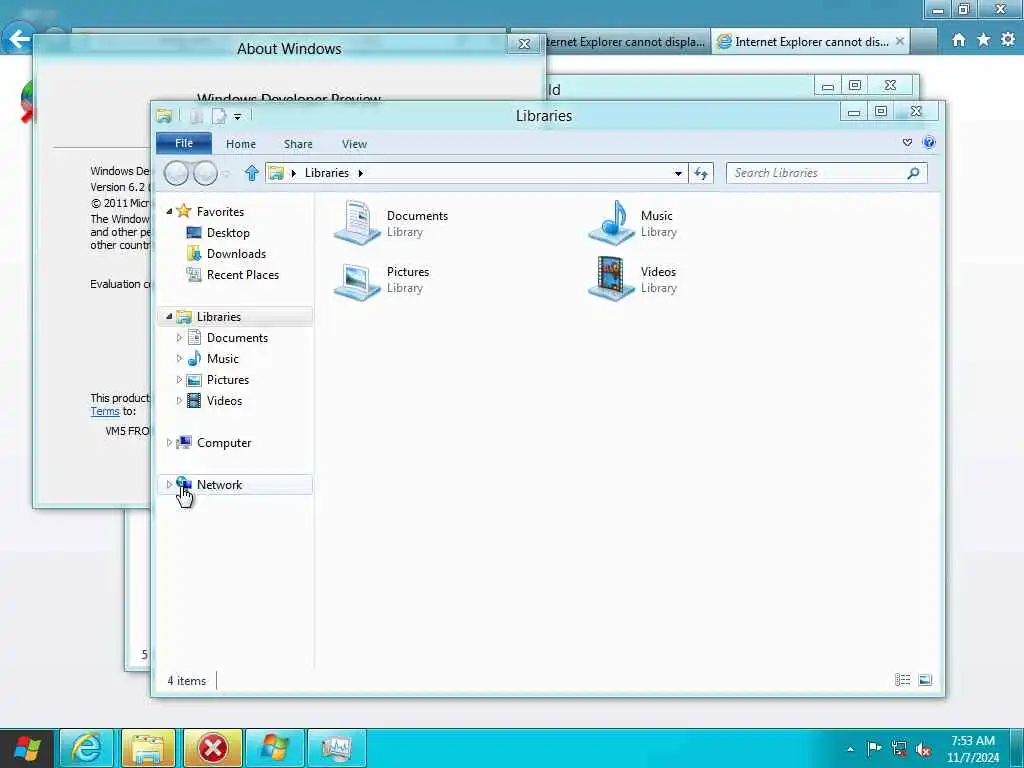
Task: Switch to details view icon in status bar
Action: [903, 680]
